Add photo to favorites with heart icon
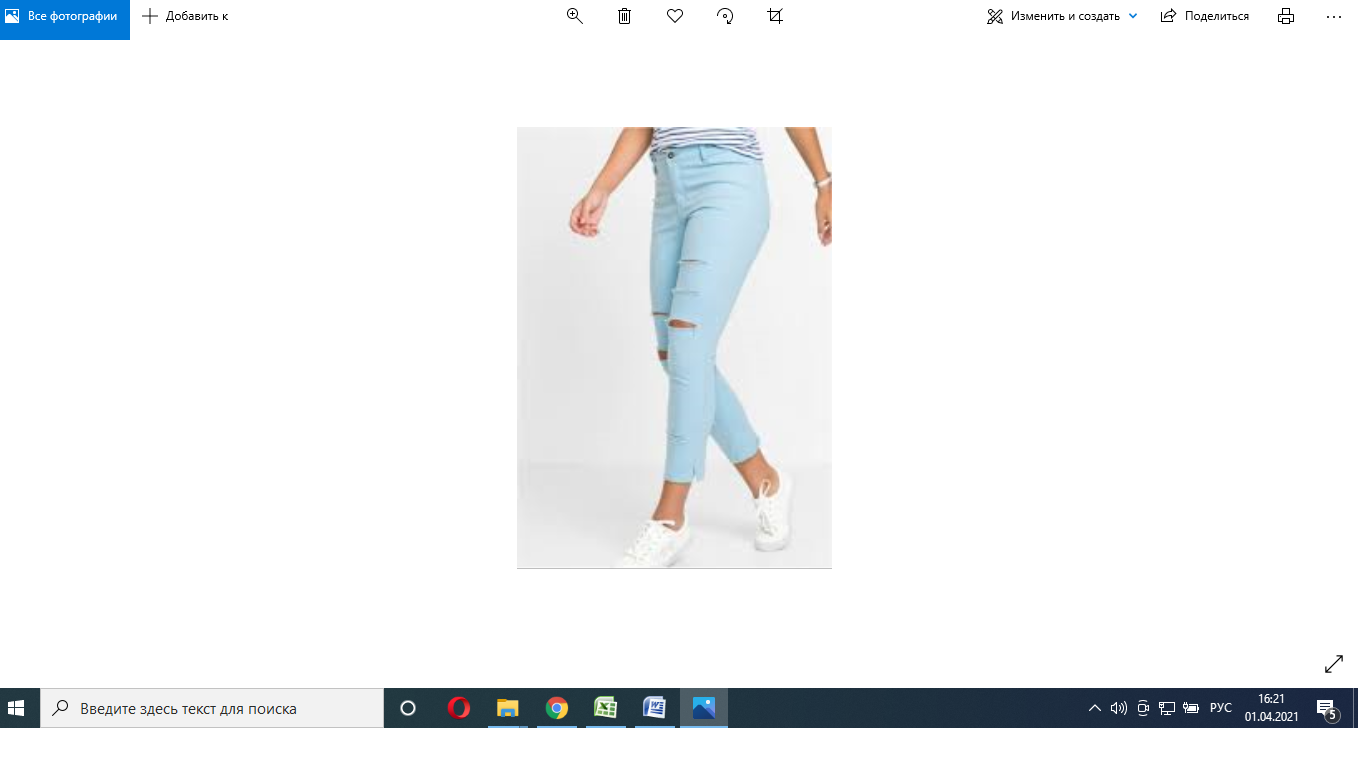 (x=675, y=16)
